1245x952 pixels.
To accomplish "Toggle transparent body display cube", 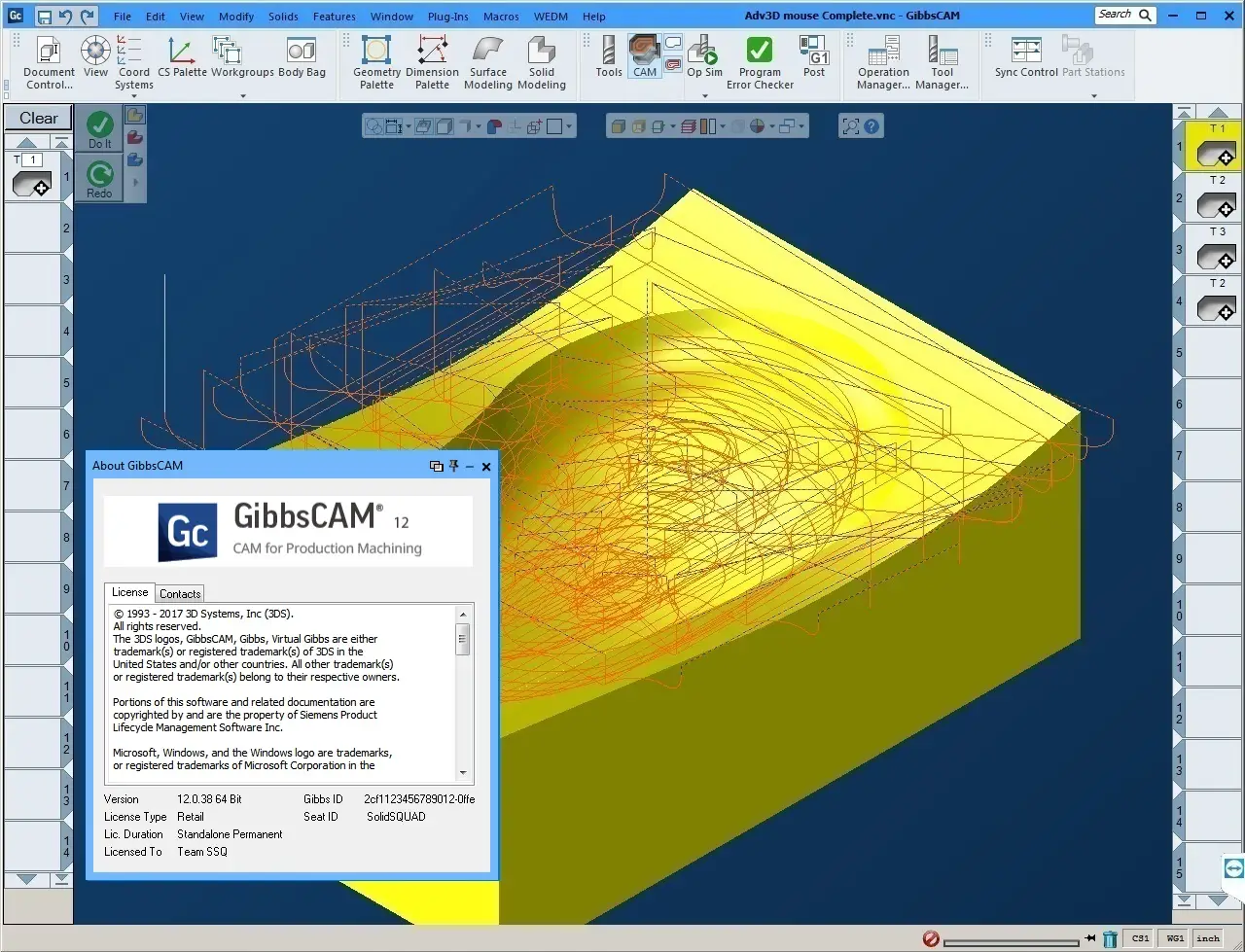I will (x=639, y=126).
